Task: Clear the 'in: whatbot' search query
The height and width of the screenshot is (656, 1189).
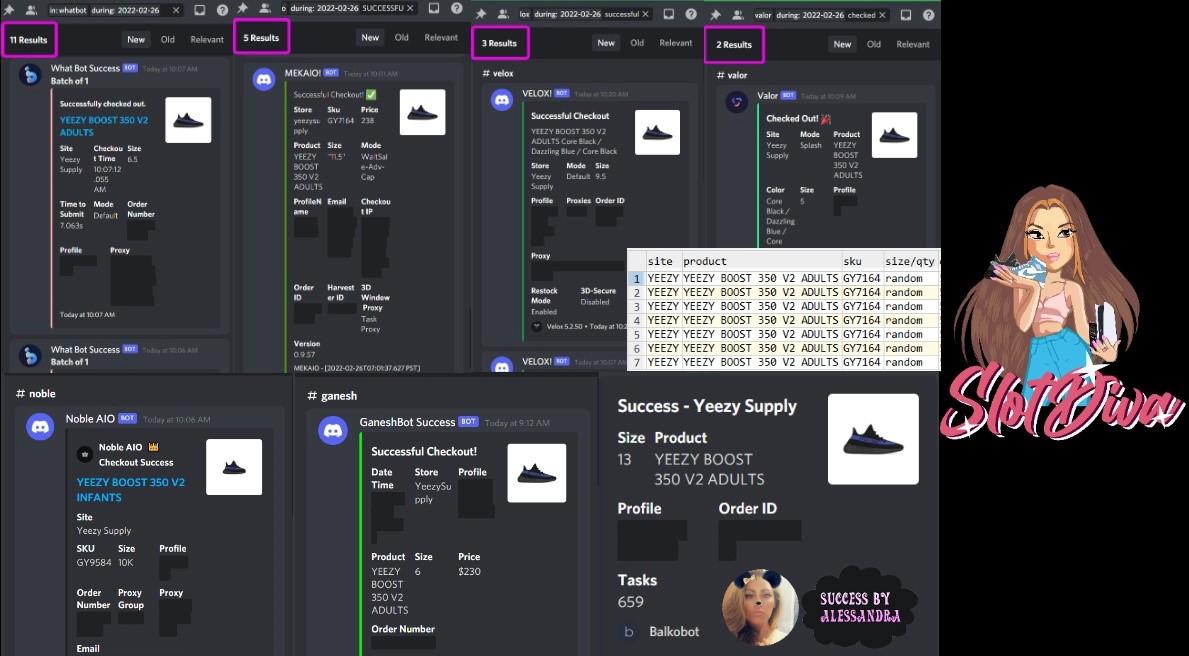Action: [176, 10]
